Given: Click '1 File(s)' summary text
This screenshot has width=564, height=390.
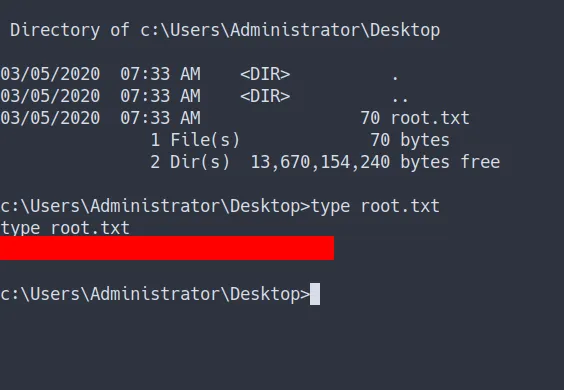Looking at the screenshot, I should 195,140.
